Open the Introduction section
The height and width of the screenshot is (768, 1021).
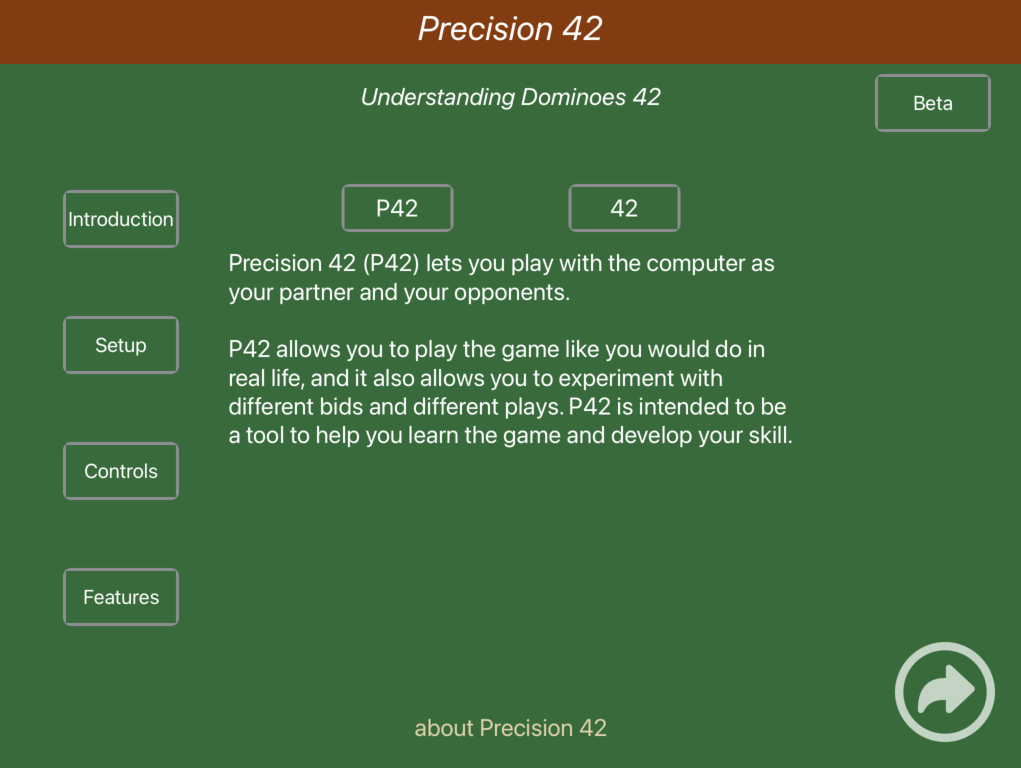121,219
